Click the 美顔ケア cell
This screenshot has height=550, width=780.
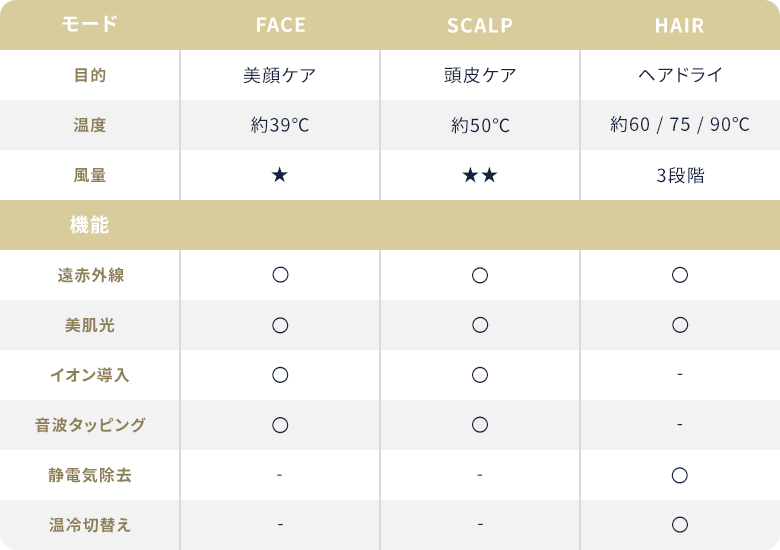point(280,75)
